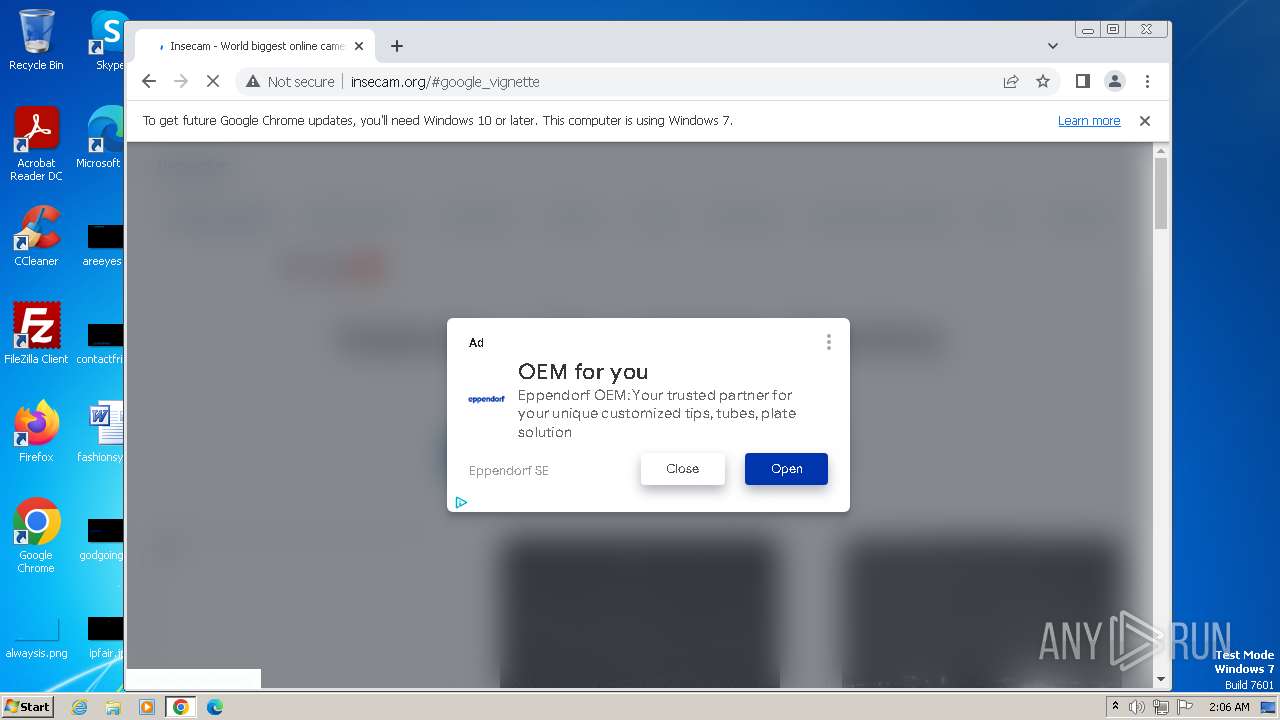Click the OEM for you headline
The height and width of the screenshot is (720, 1280).
tap(583, 372)
